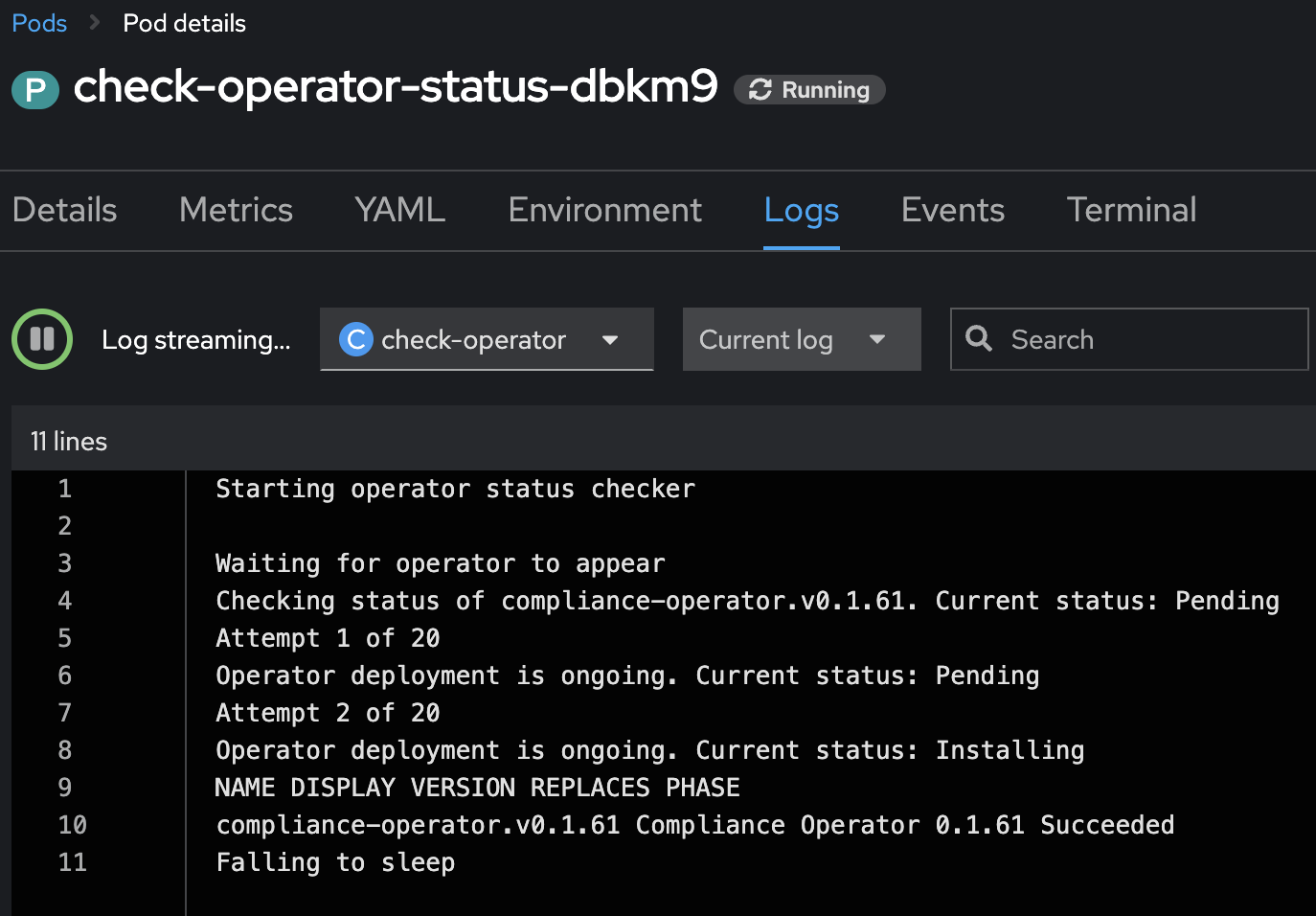The width and height of the screenshot is (1316, 916).
Task: Click the breadcrumb chevron separator
Action: pos(95,23)
